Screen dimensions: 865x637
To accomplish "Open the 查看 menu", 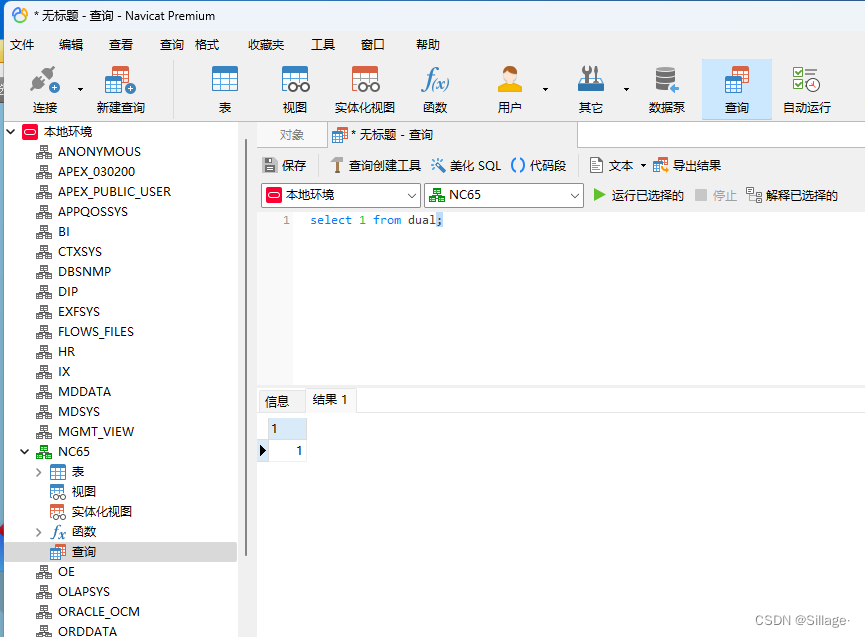I will tap(120, 45).
